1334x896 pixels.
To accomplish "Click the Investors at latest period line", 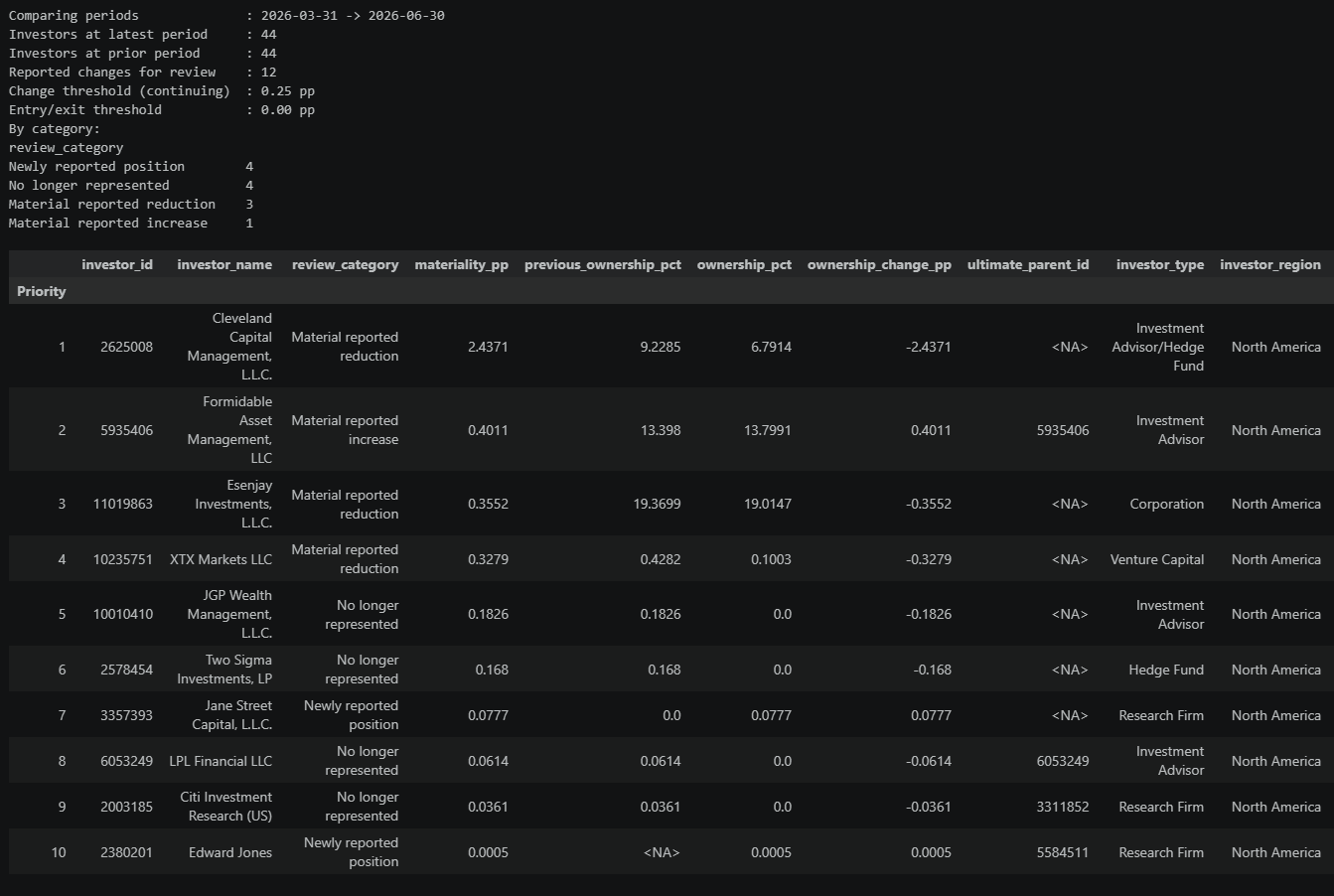I will point(143,34).
